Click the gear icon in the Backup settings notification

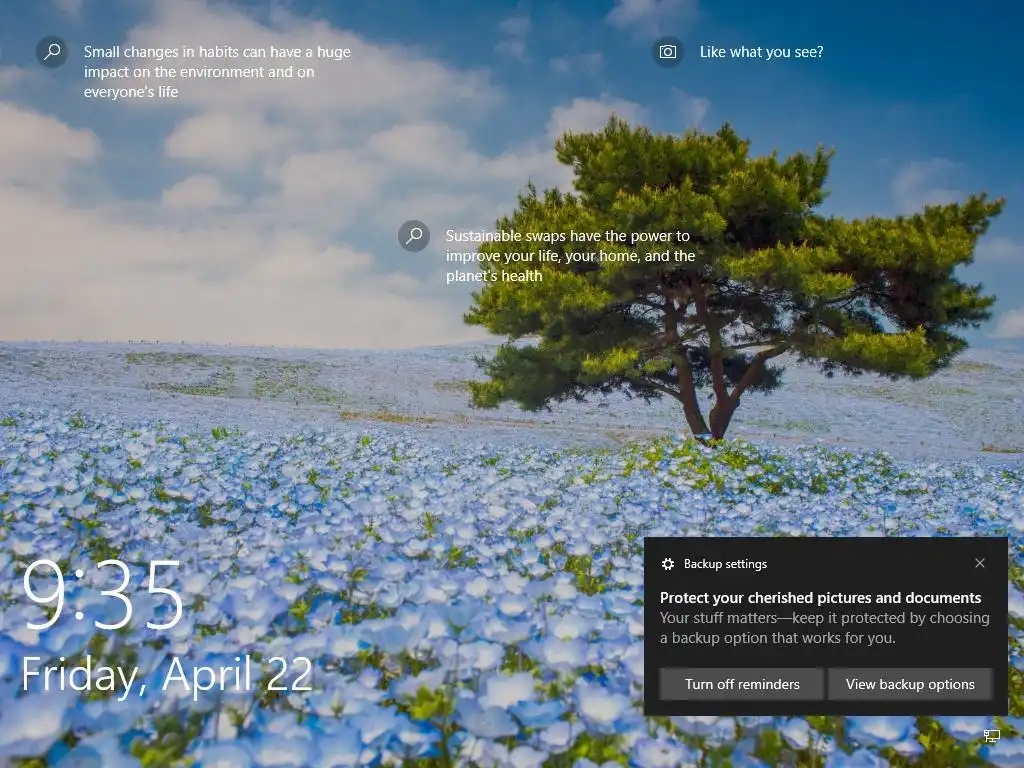tap(667, 564)
